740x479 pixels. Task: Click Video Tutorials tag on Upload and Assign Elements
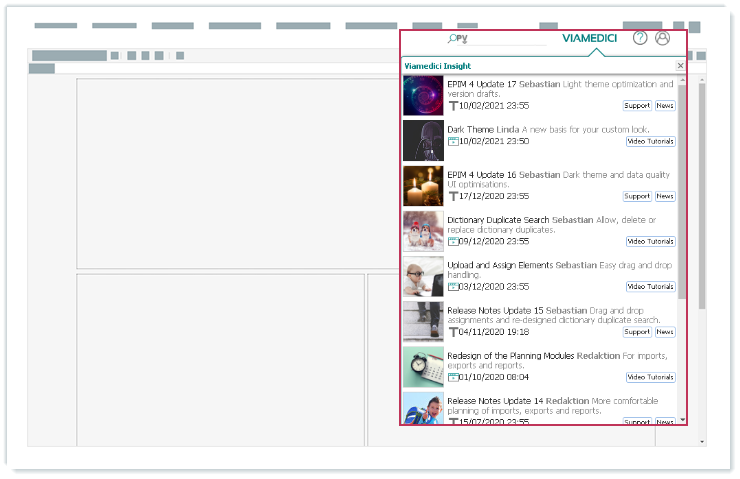pyautogui.click(x=650, y=286)
